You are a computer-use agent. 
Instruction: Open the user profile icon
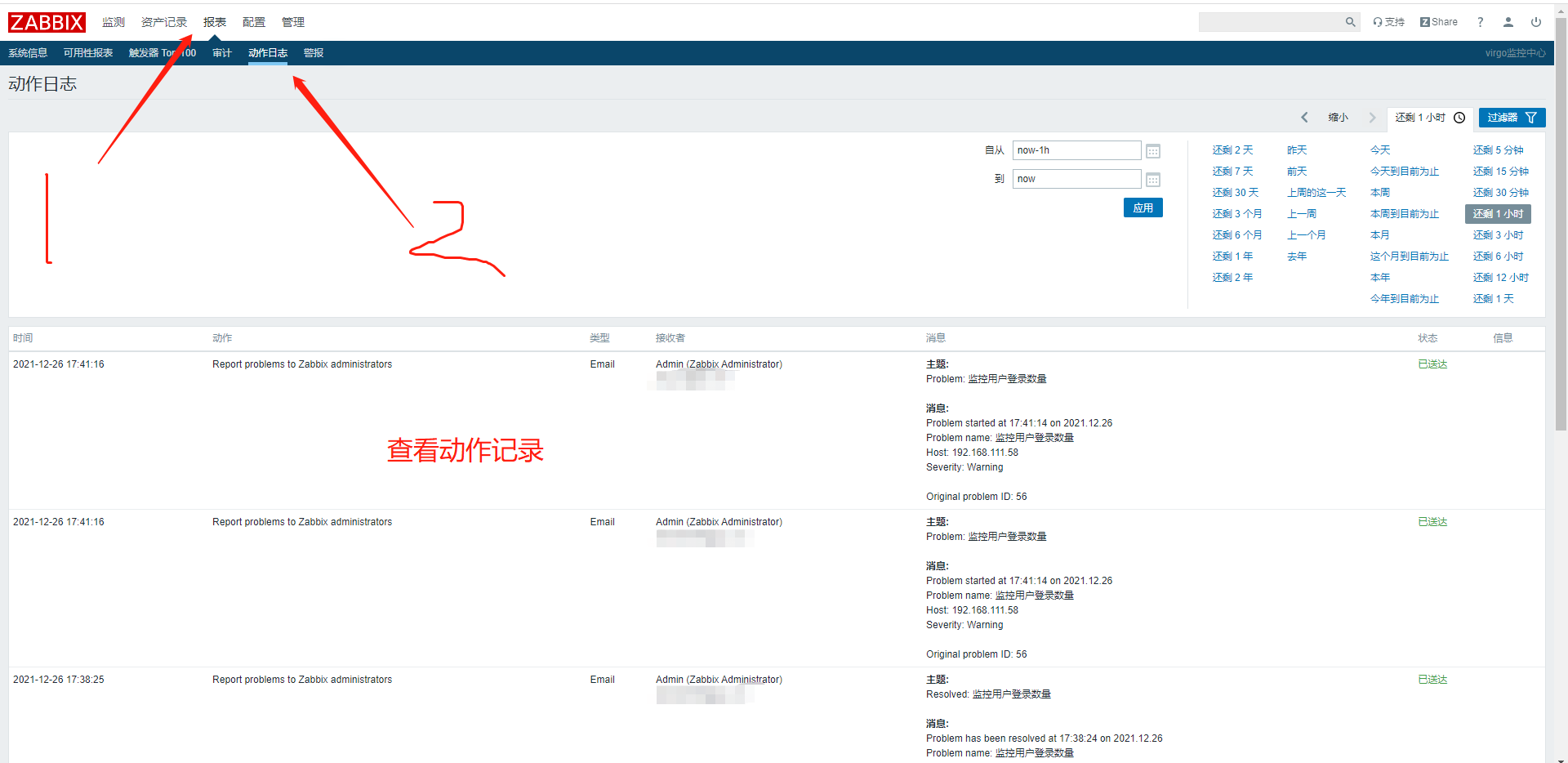pyautogui.click(x=1508, y=22)
